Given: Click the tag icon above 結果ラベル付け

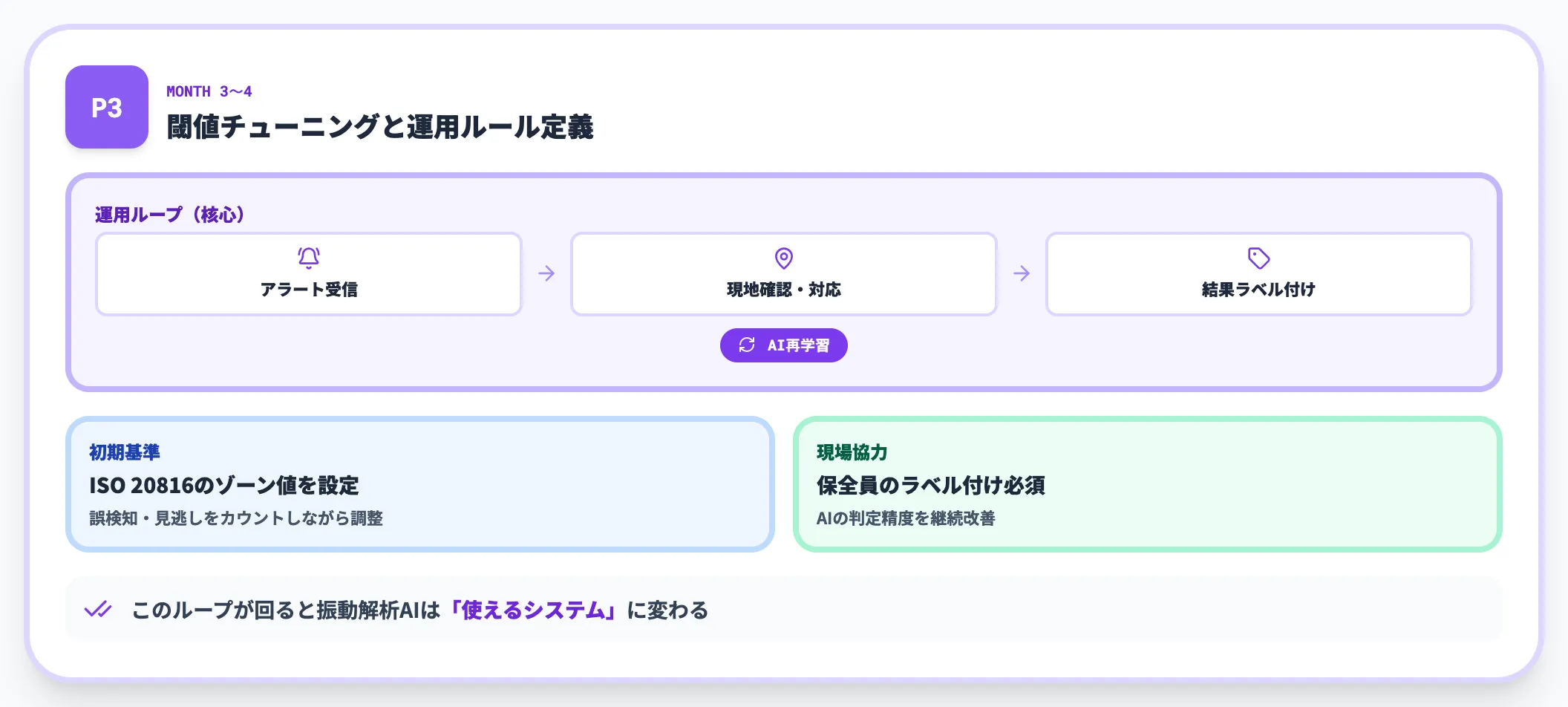Looking at the screenshot, I should tap(1258, 258).
